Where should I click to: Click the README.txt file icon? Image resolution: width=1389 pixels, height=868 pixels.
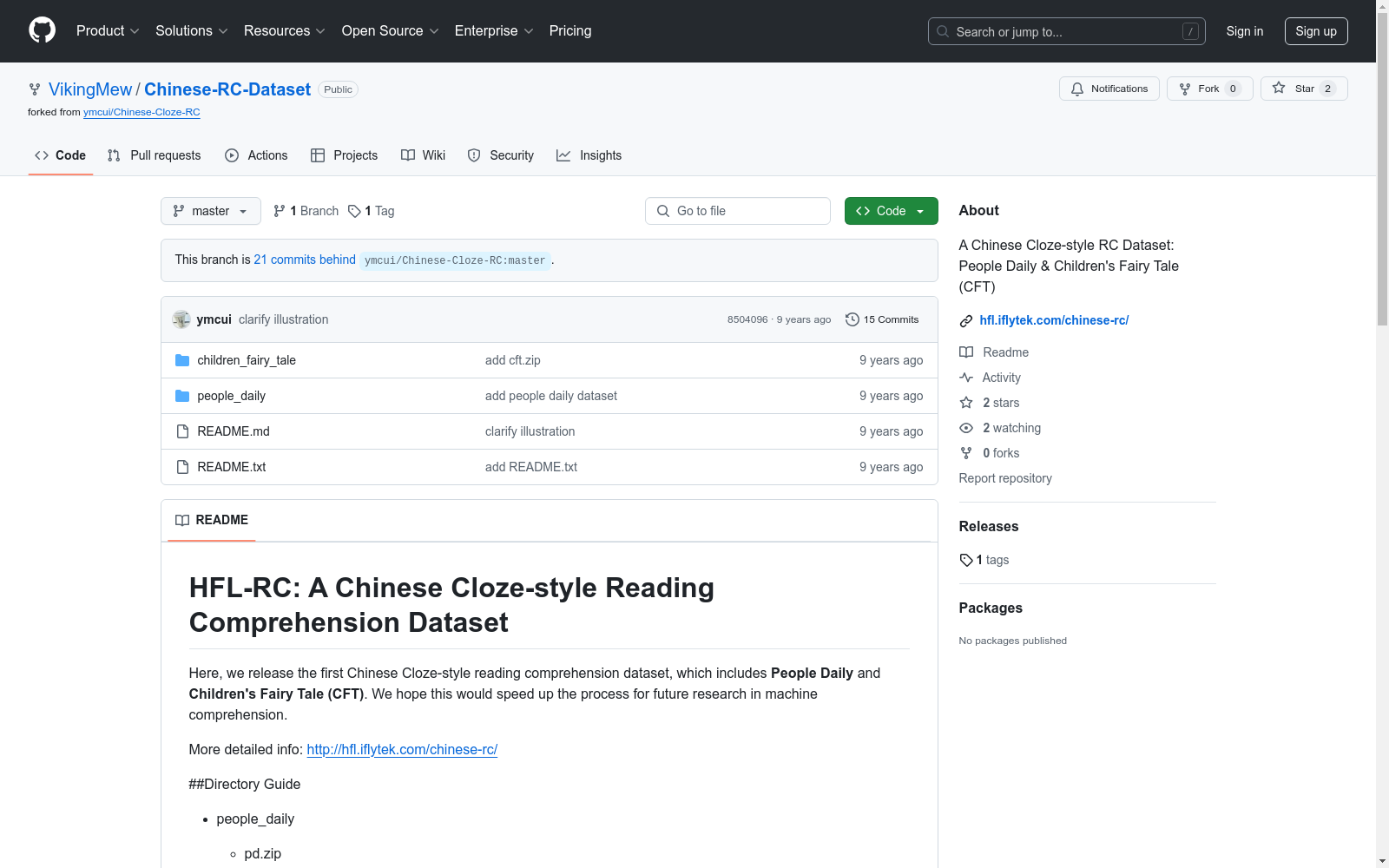click(182, 467)
